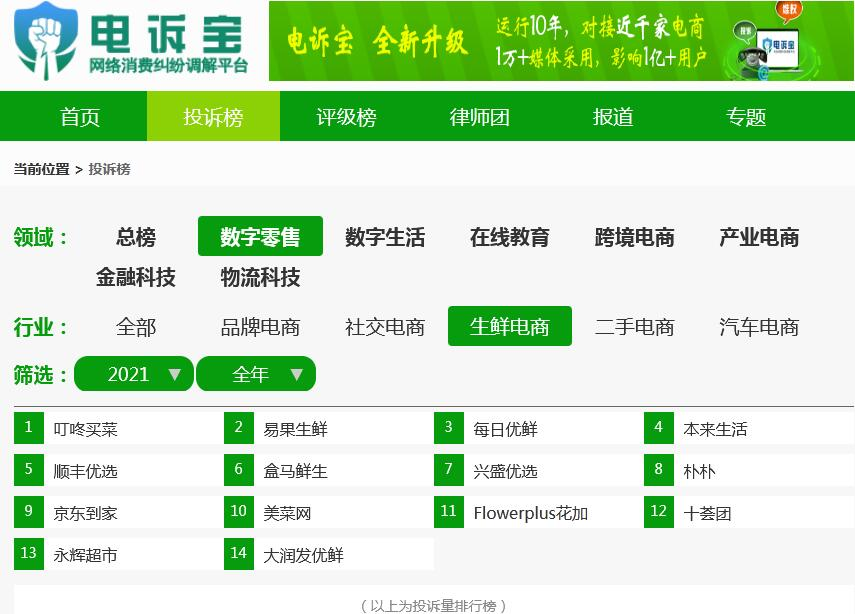Open rank 14 大润发优鲜
The height and width of the screenshot is (614, 855).
(x=329, y=554)
